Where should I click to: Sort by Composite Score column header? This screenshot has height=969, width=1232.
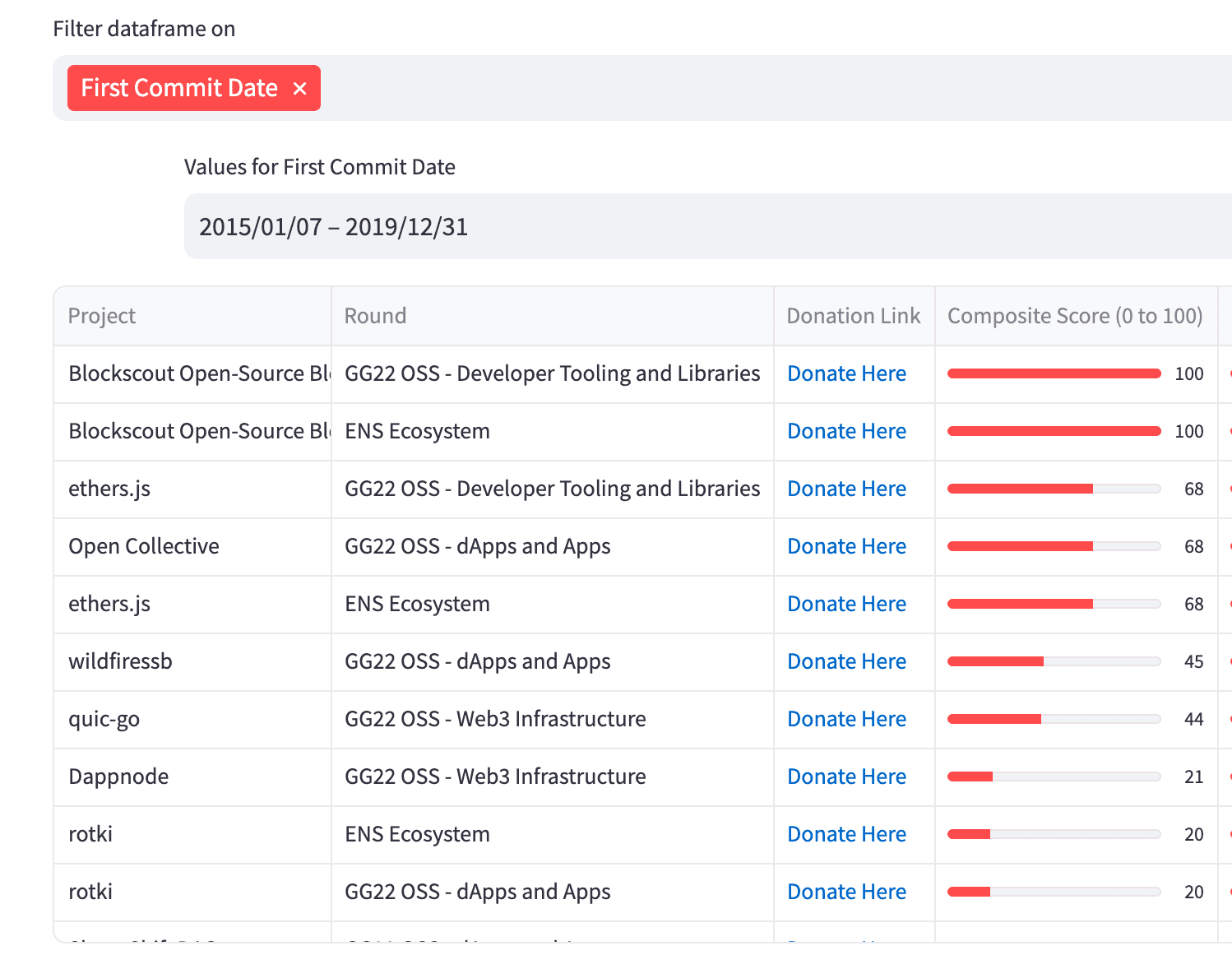(x=1074, y=316)
